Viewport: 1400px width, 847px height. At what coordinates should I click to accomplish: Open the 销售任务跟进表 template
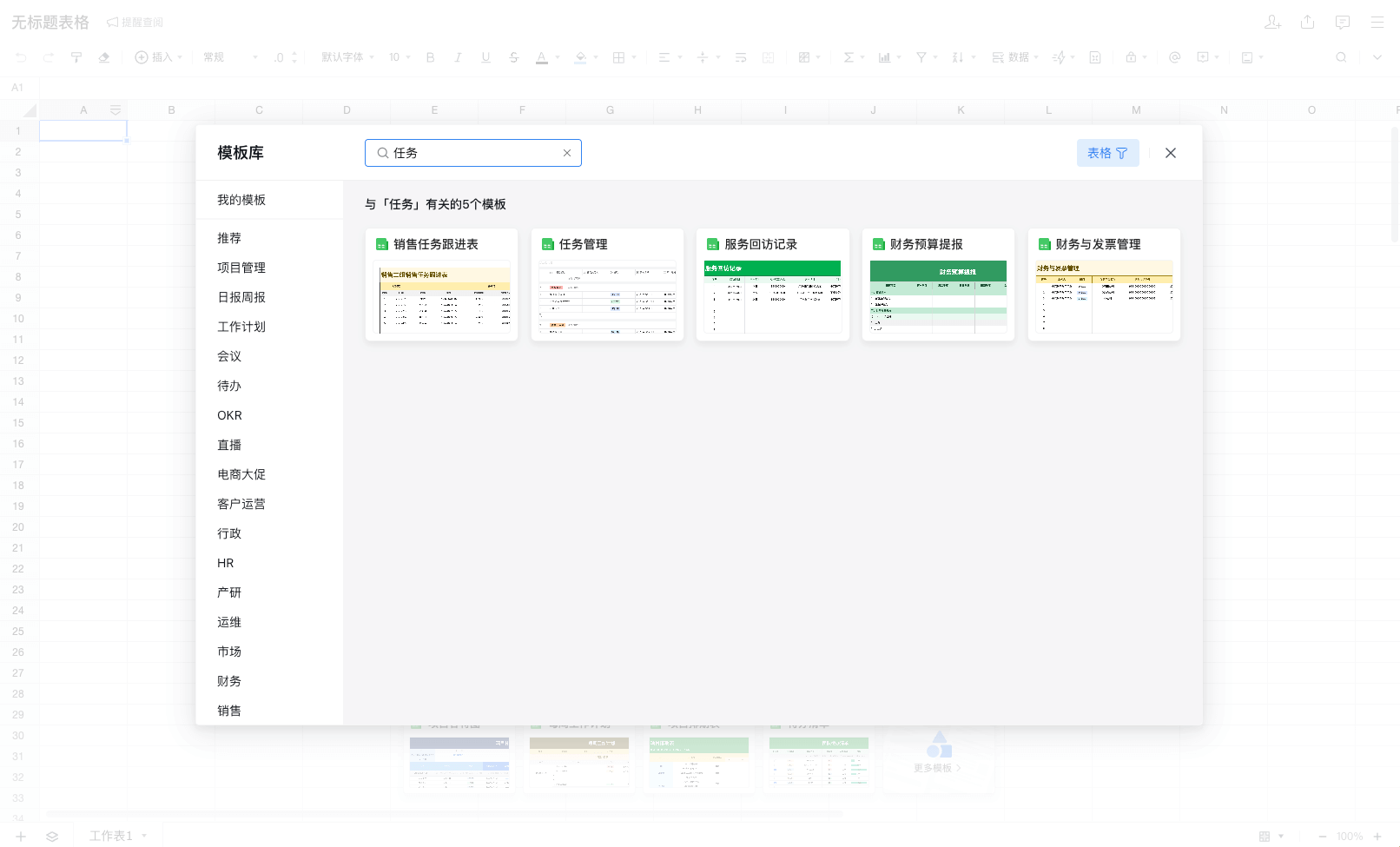click(441, 285)
